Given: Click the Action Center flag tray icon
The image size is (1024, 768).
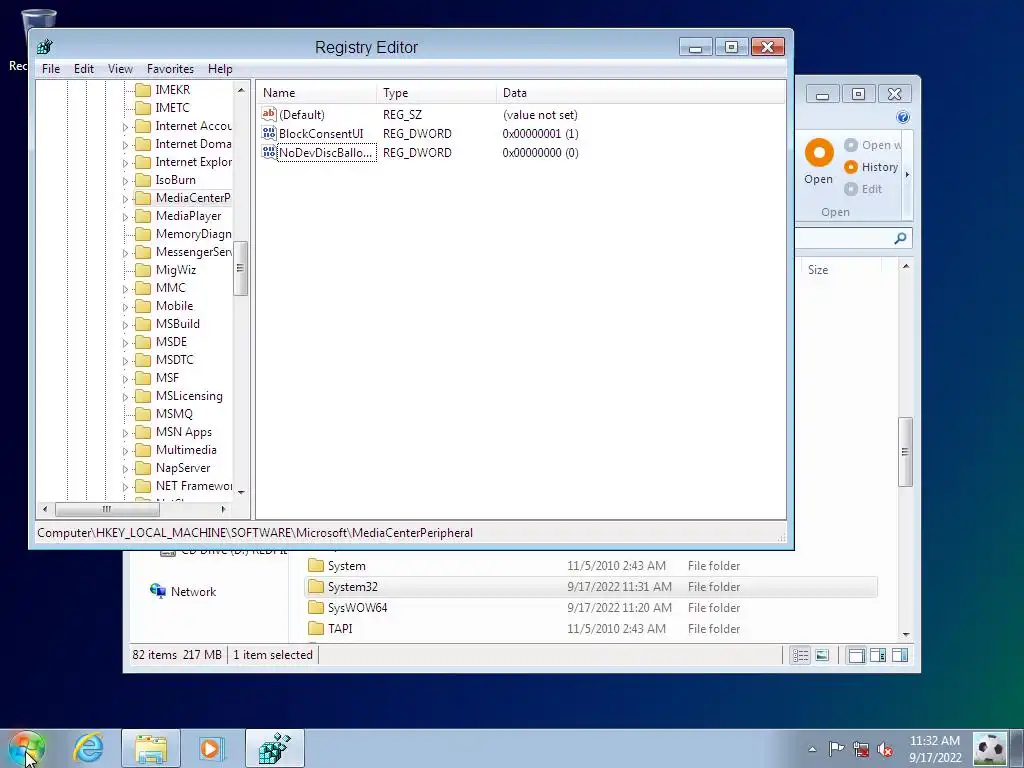Looking at the screenshot, I should pos(837,749).
